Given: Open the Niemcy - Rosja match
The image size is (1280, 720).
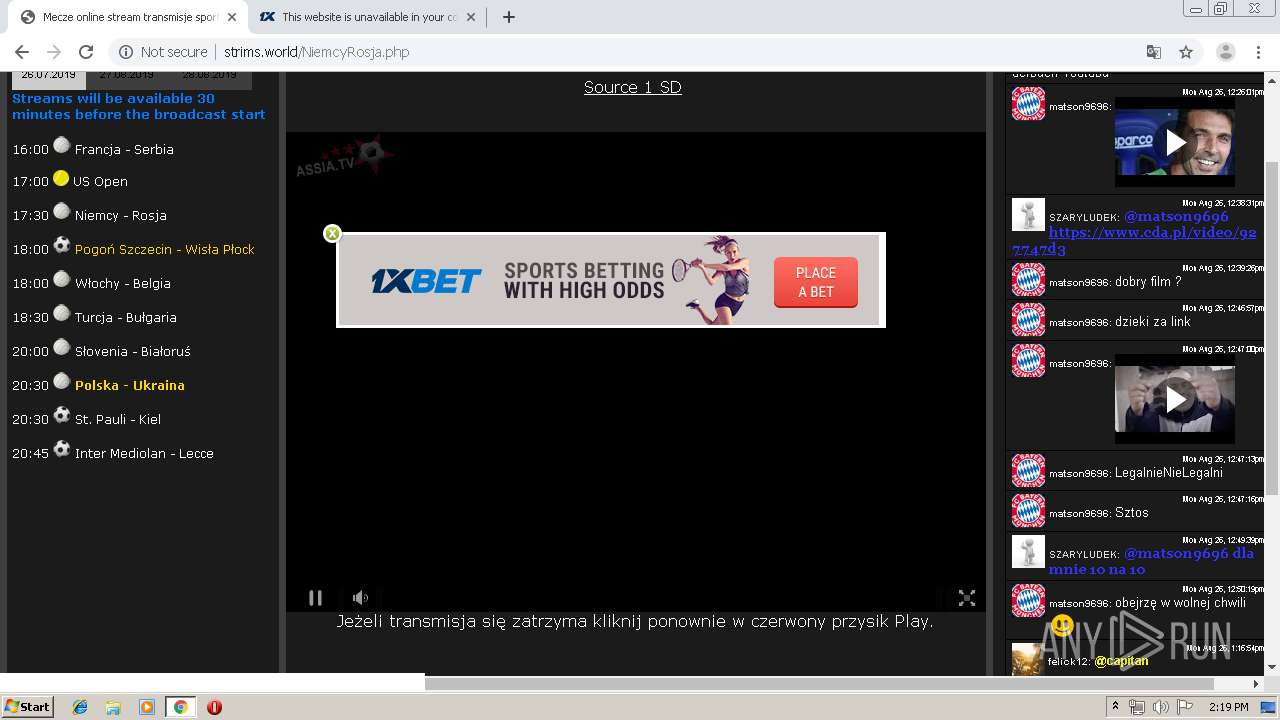Looking at the screenshot, I should 121,215.
